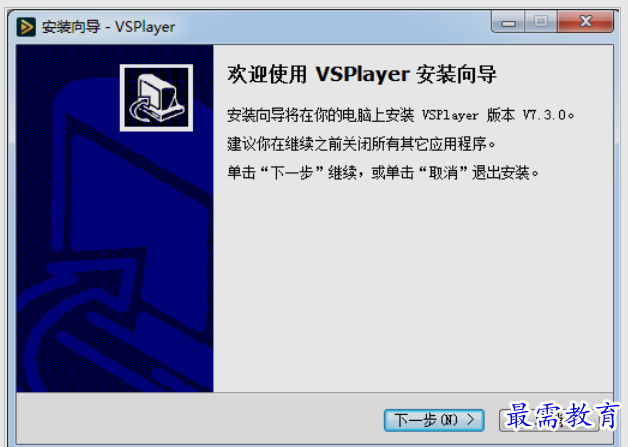Screen dimensions: 628x447
Task: Click the instruction line starting with 单击
Action: point(383,173)
